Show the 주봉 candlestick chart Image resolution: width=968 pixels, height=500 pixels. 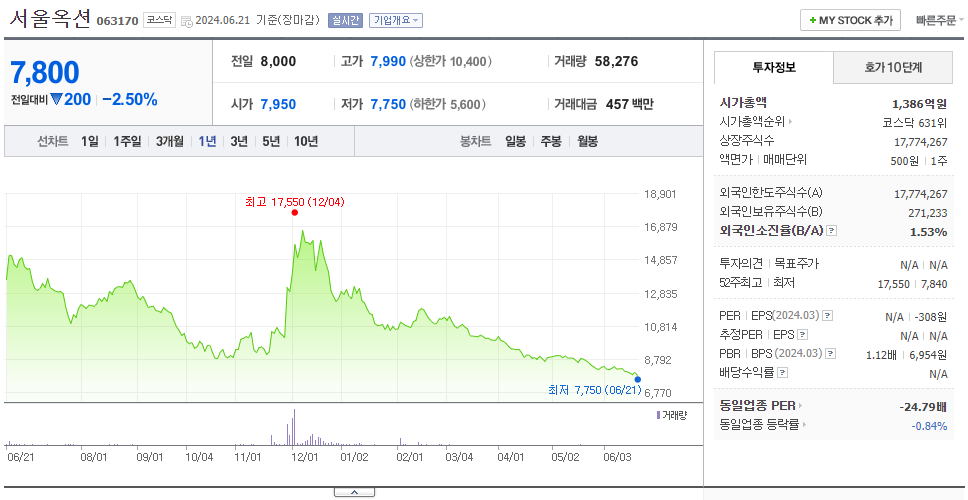tap(551, 141)
